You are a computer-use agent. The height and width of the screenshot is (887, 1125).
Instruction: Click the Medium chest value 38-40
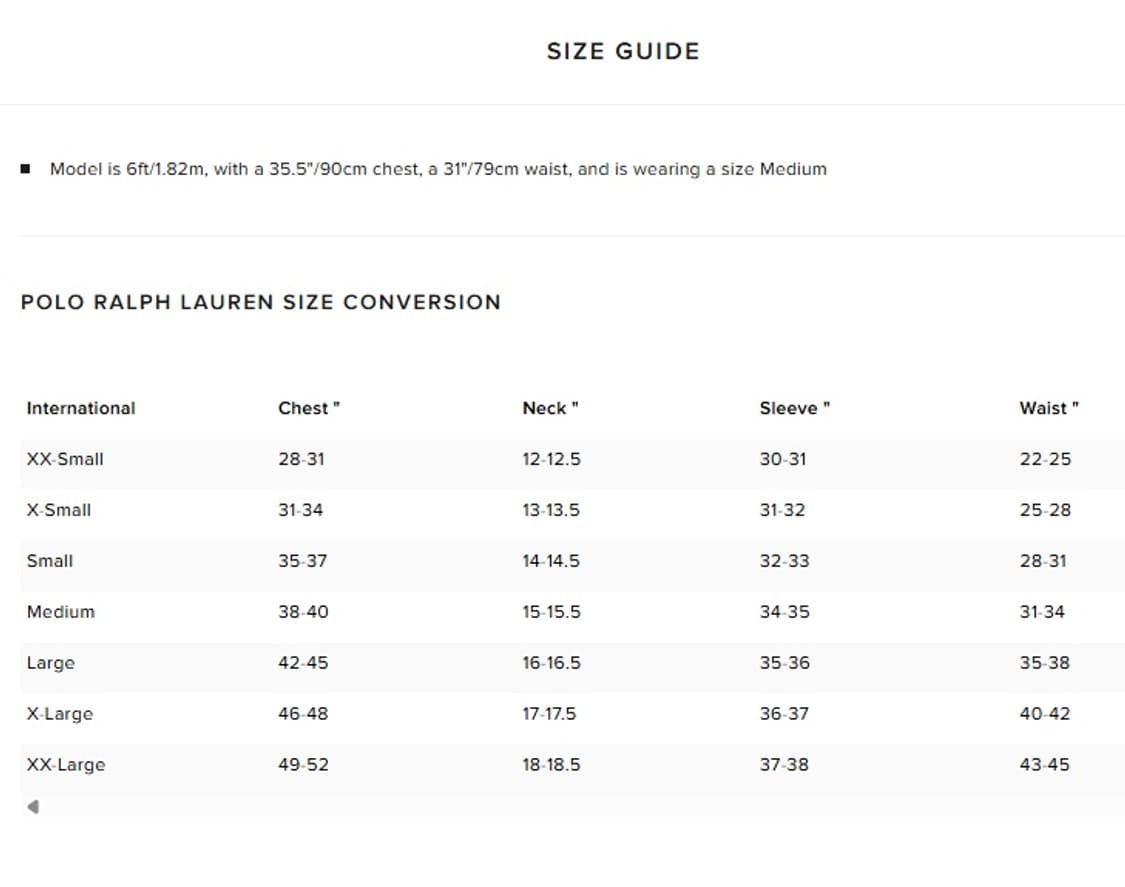[303, 612]
